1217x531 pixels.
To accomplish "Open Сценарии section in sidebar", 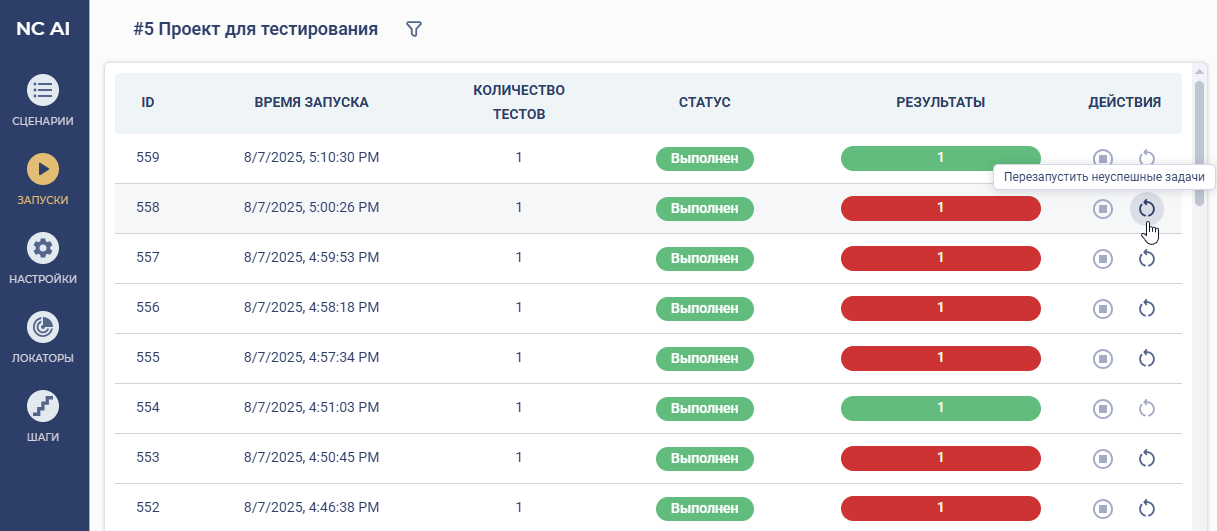I will point(43,100).
